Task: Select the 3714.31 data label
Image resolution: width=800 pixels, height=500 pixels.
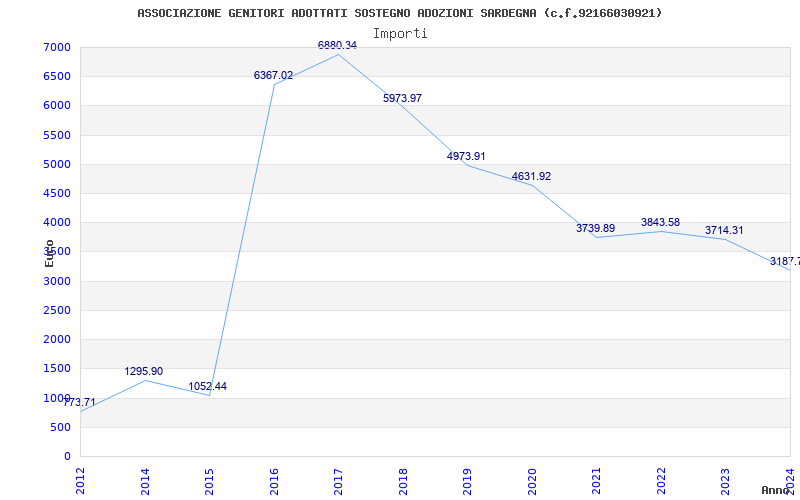Action: coord(724,231)
